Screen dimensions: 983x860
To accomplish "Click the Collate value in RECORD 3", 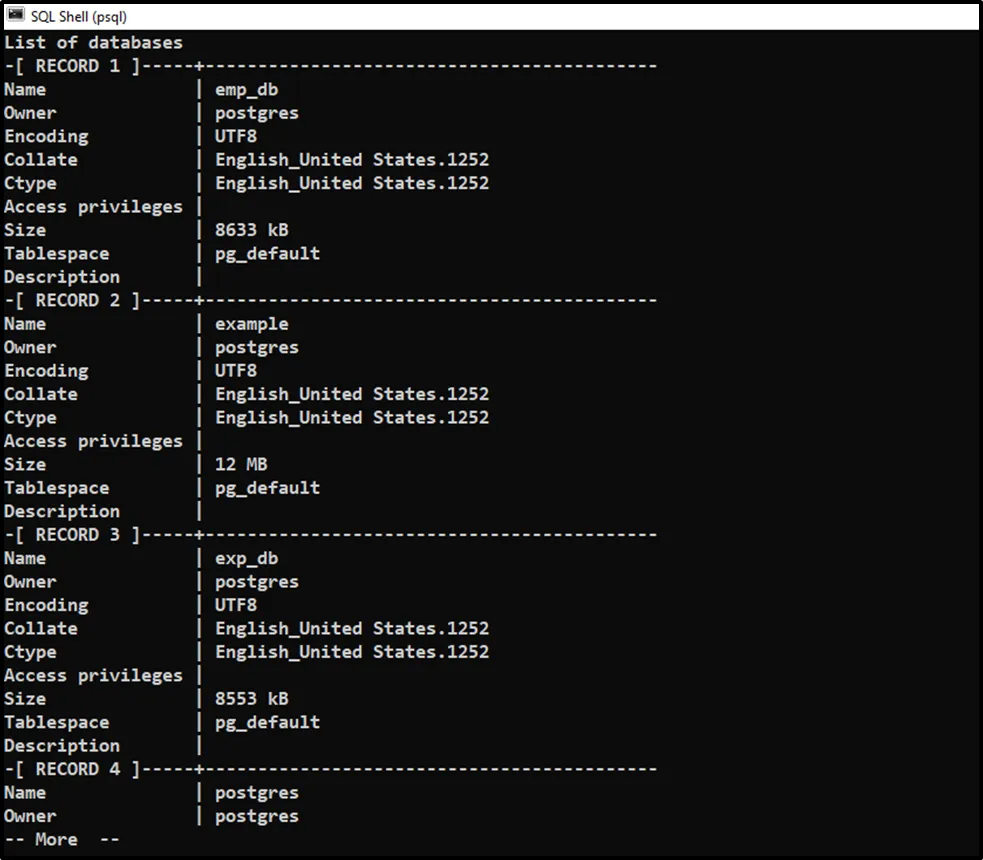I will pyautogui.click(x=352, y=628).
